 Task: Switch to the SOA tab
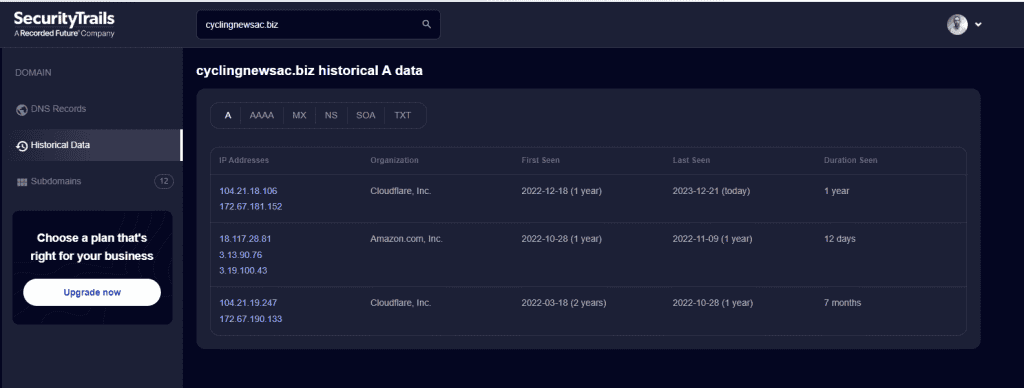point(366,115)
